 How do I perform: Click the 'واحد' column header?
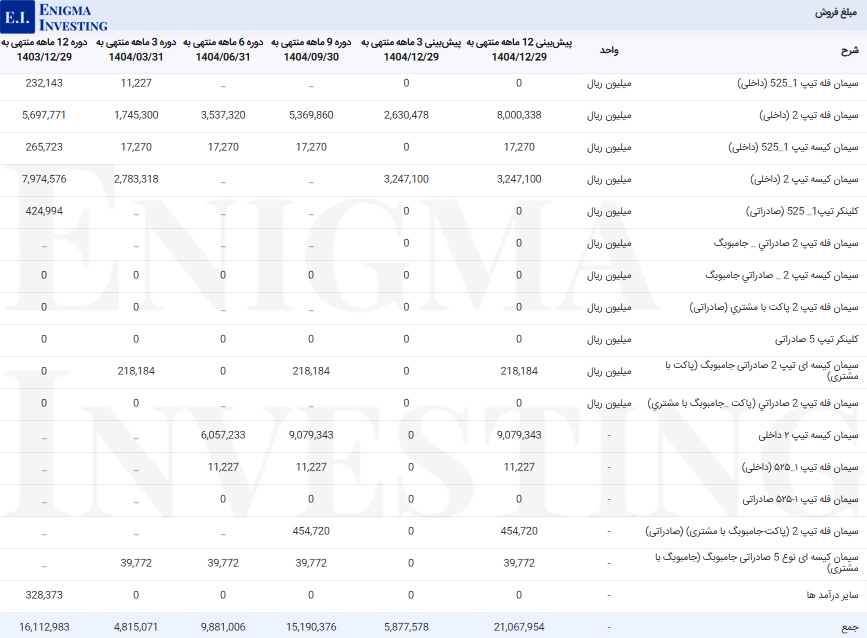pyautogui.click(x=608, y=50)
